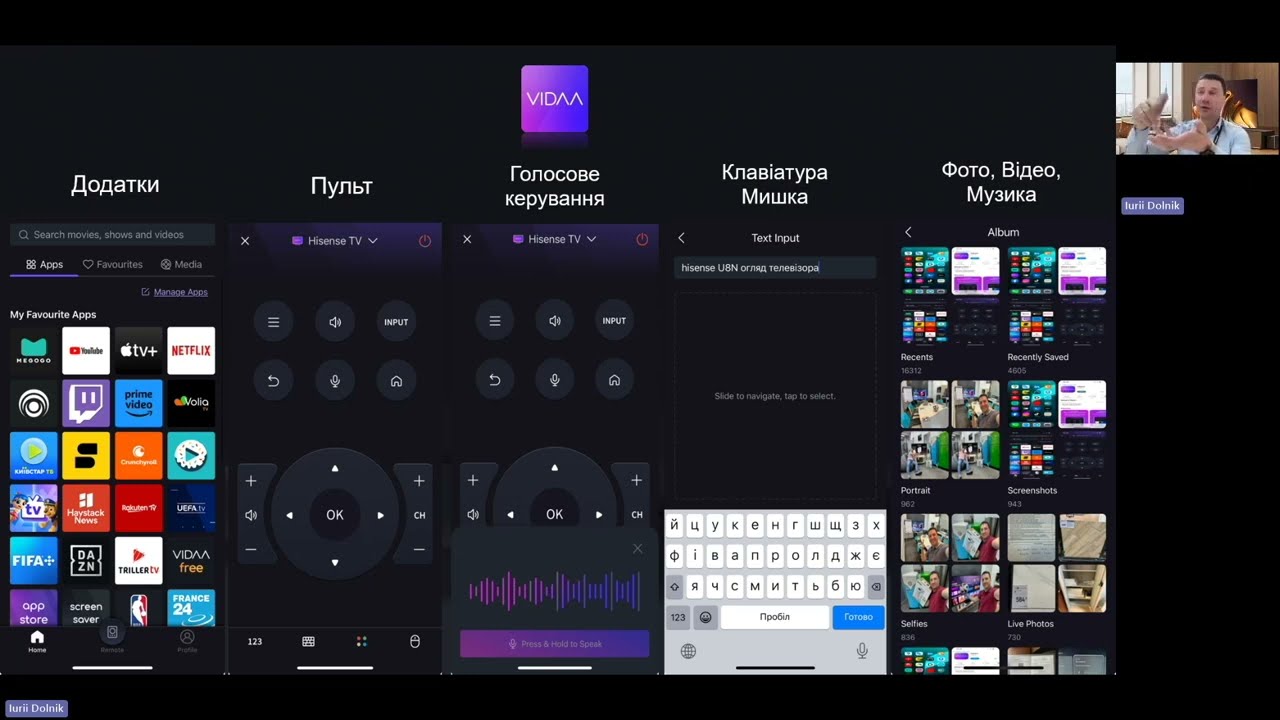The image size is (1280, 720).
Task: Open the Manage Apps link
Action: tap(175, 292)
